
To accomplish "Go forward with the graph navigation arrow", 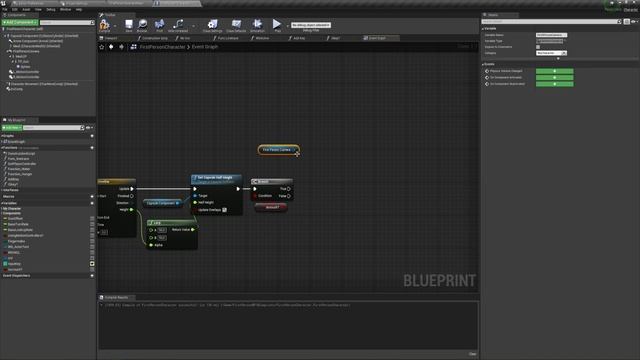I will (121, 47).
